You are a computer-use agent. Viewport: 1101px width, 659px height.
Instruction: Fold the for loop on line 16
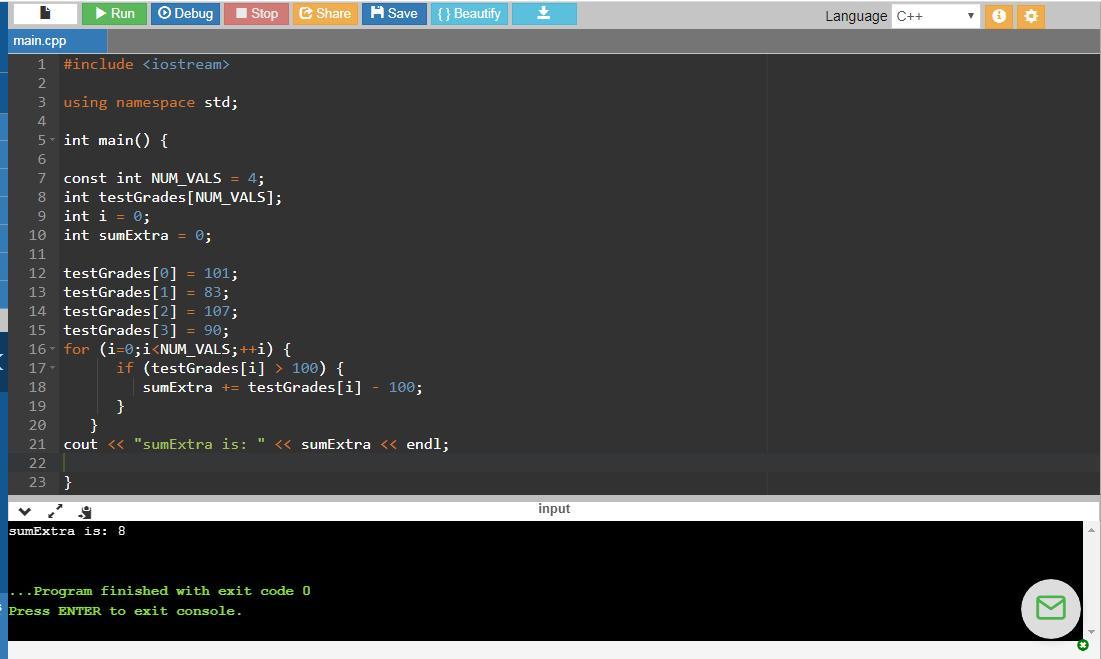pos(52,350)
